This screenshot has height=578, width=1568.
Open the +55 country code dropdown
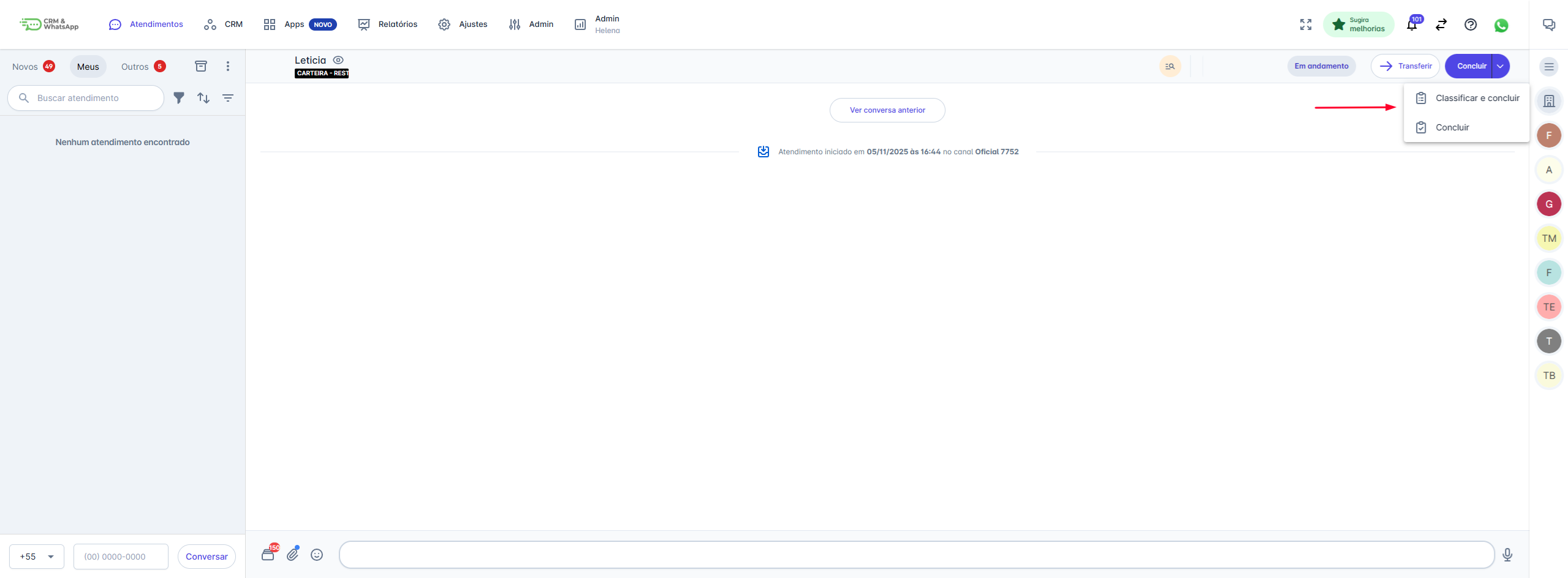[x=37, y=557]
